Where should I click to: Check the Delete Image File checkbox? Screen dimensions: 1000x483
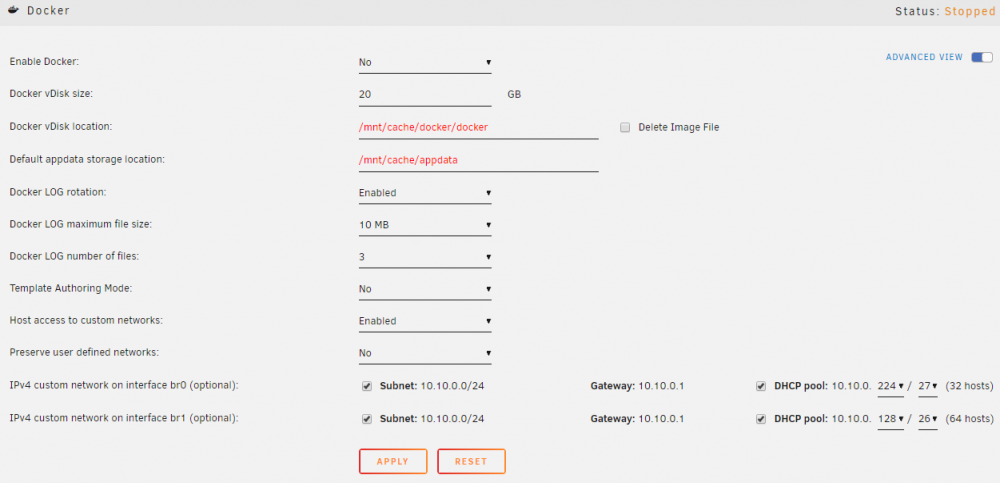point(625,128)
